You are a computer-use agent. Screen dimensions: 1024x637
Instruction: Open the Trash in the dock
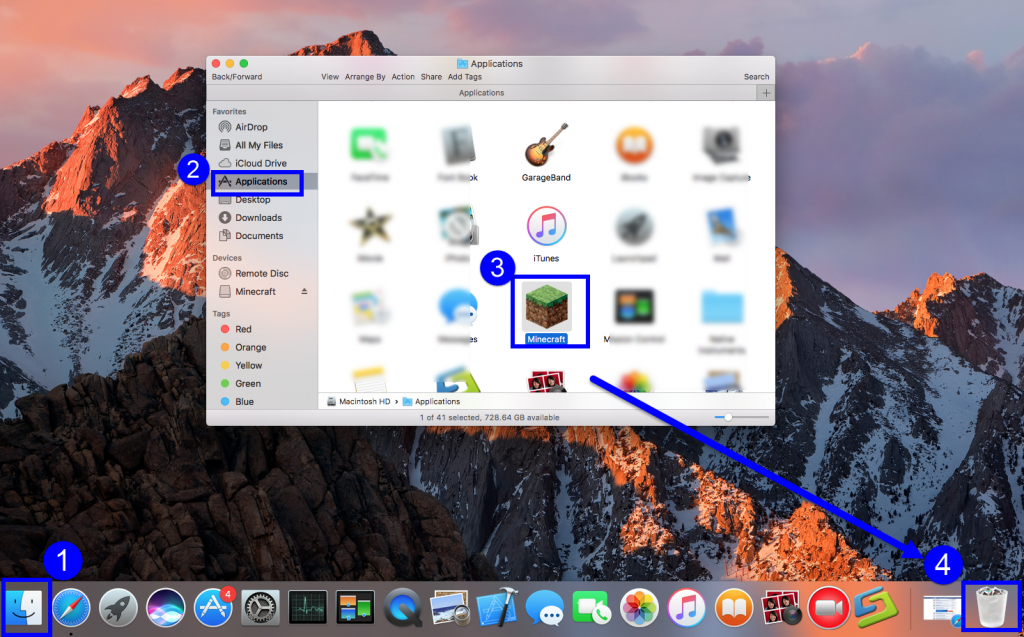(990, 606)
